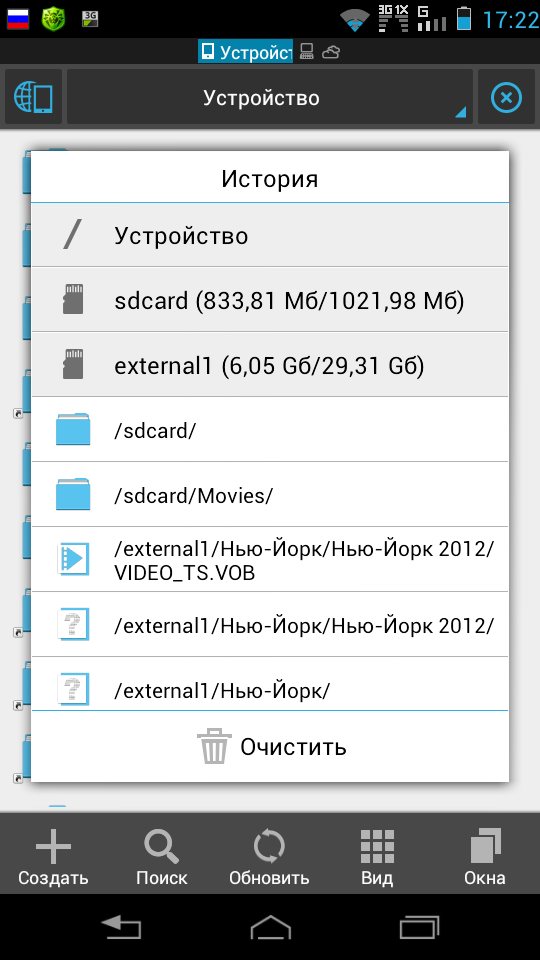Screen dimensions: 540x960
Task: Open sdcard storage entry
Action: [x=270, y=300]
